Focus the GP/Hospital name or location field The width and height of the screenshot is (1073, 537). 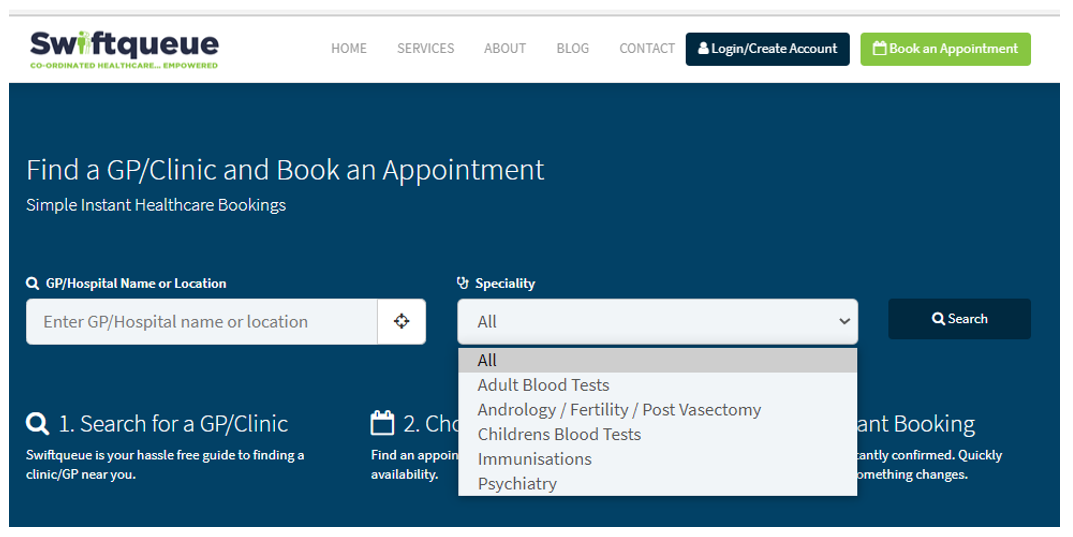pos(201,322)
